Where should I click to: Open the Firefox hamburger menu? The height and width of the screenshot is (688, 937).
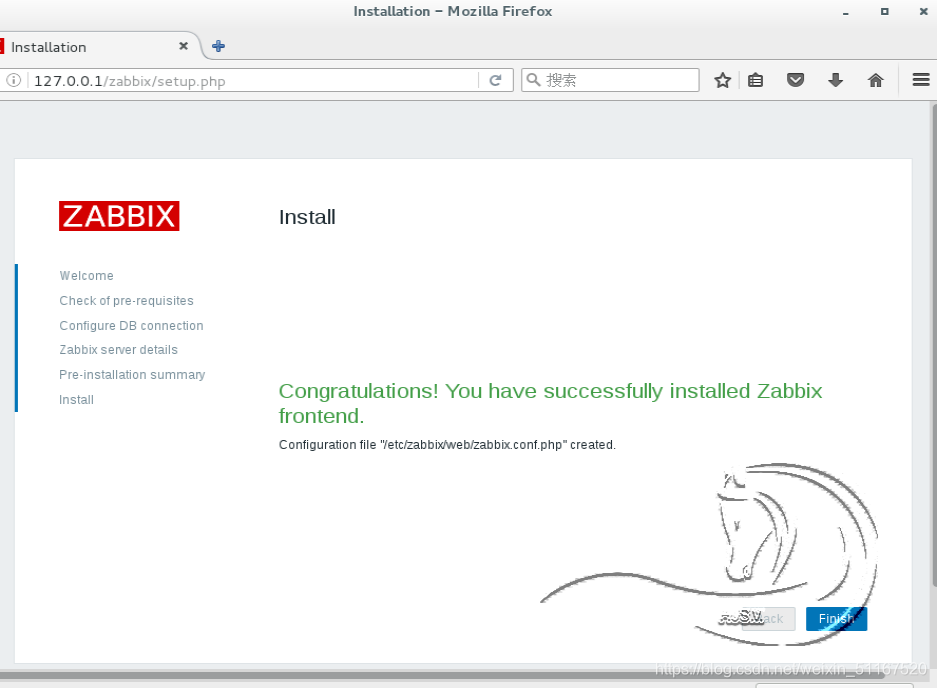click(x=921, y=79)
